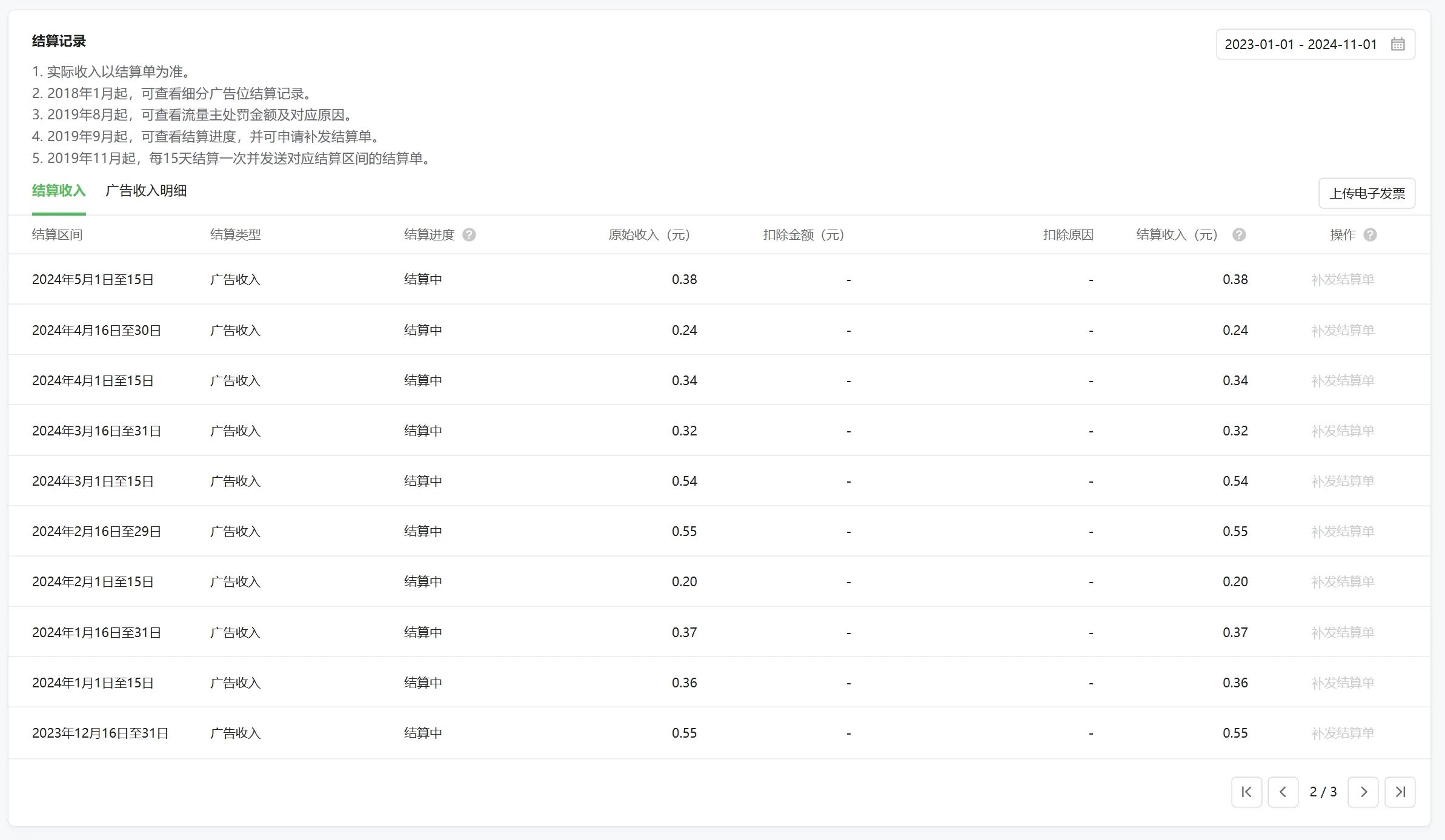Click 补发结算单 for 2024年2月16日至29日
1445x840 pixels.
coord(1343,532)
